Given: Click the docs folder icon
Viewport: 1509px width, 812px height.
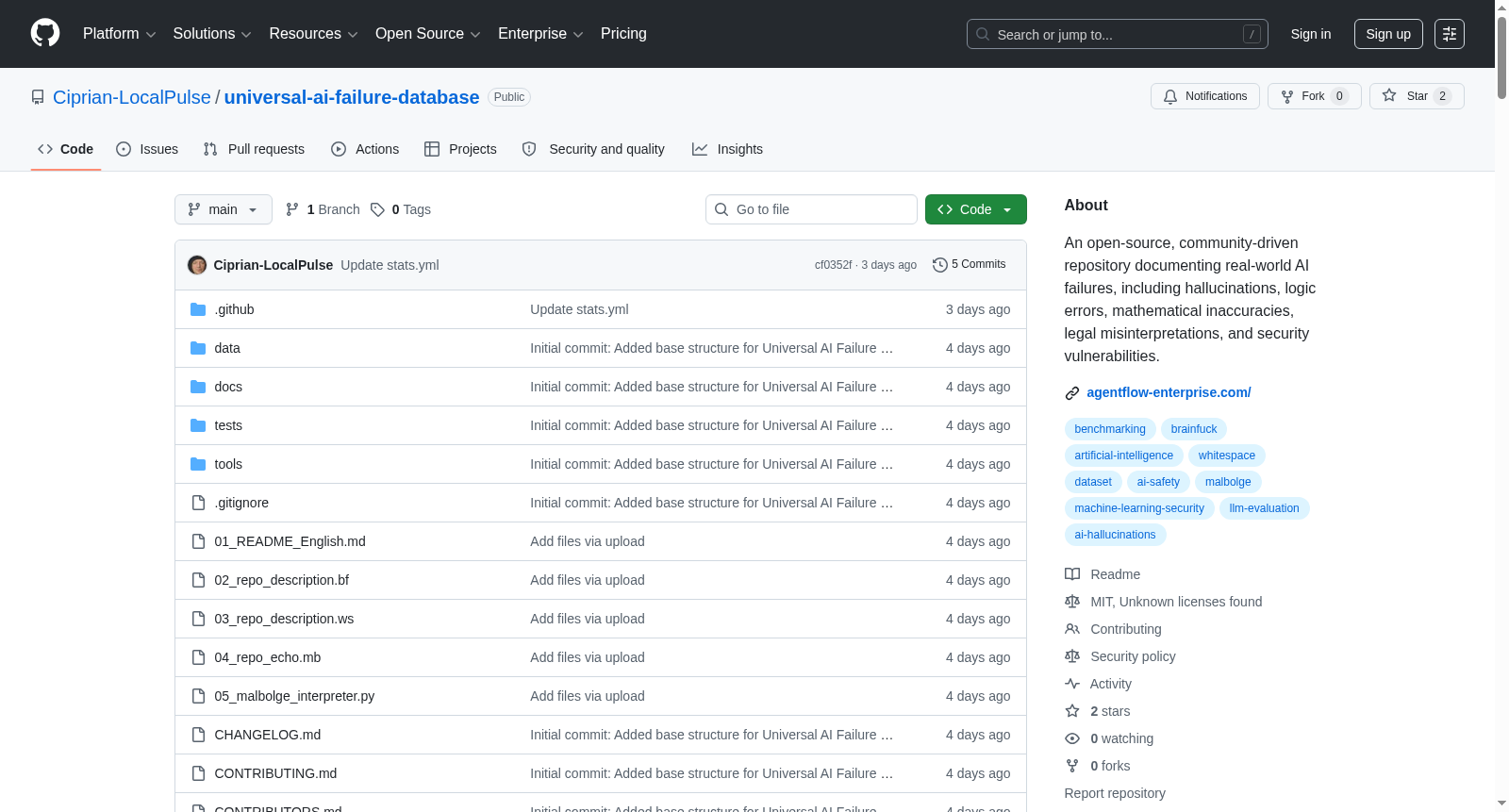Looking at the screenshot, I should click(198, 387).
